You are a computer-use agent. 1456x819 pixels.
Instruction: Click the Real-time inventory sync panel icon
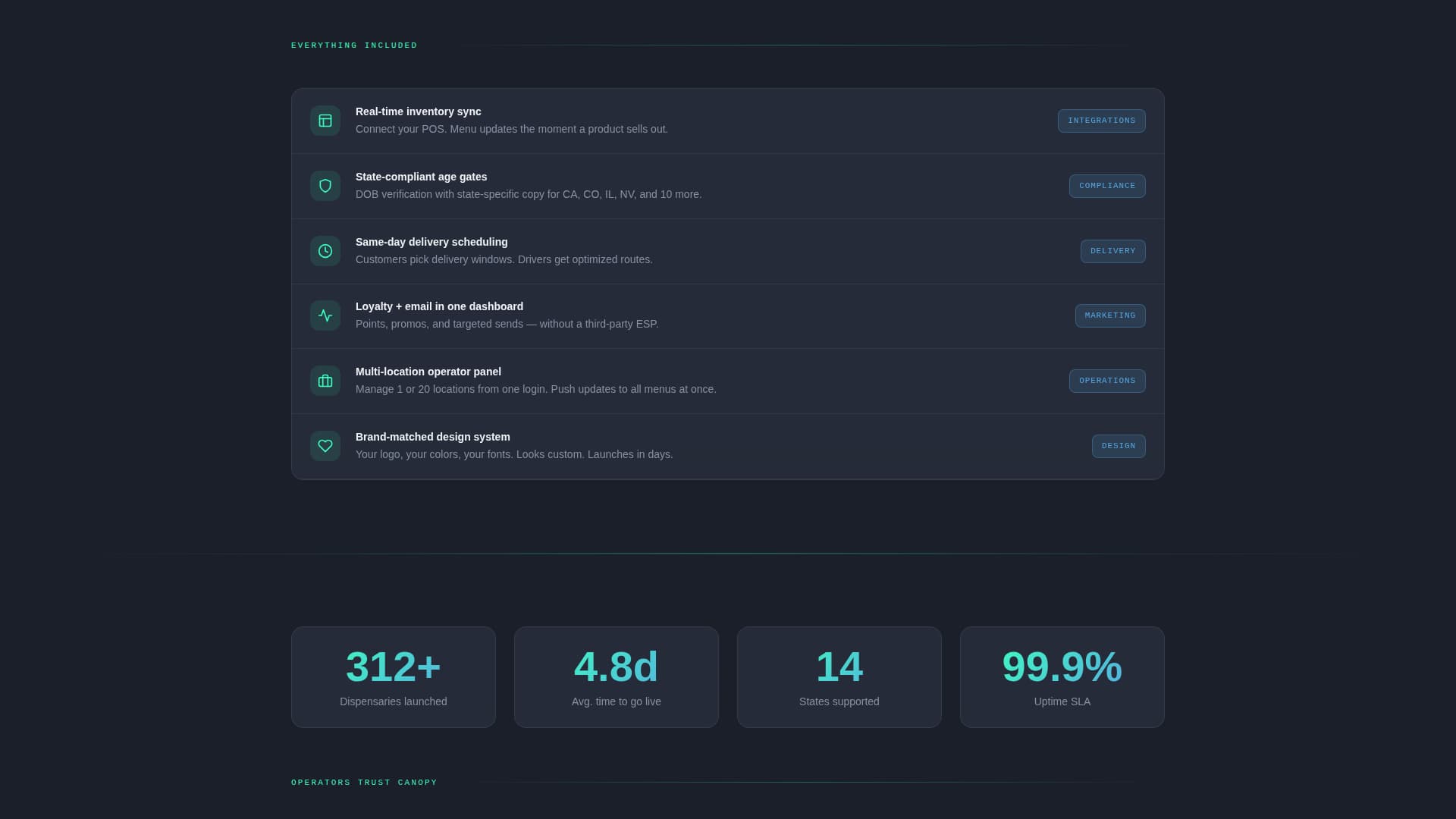[x=325, y=121]
